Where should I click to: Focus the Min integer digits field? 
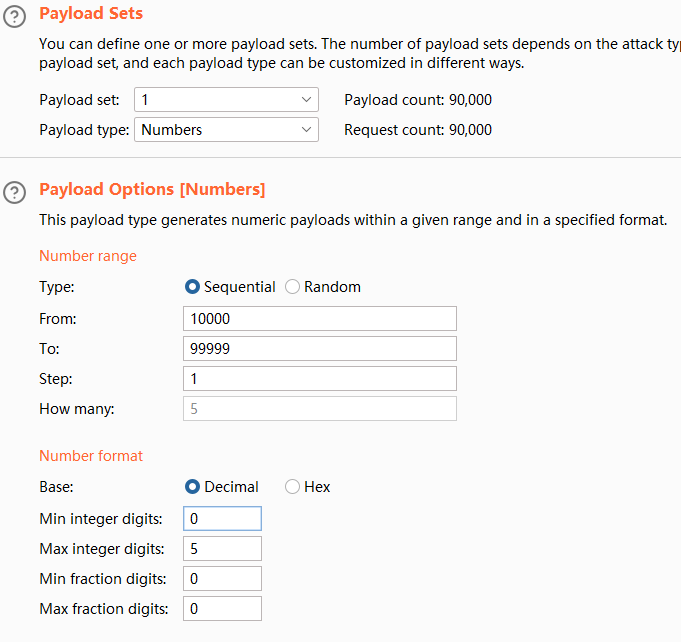point(222,519)
